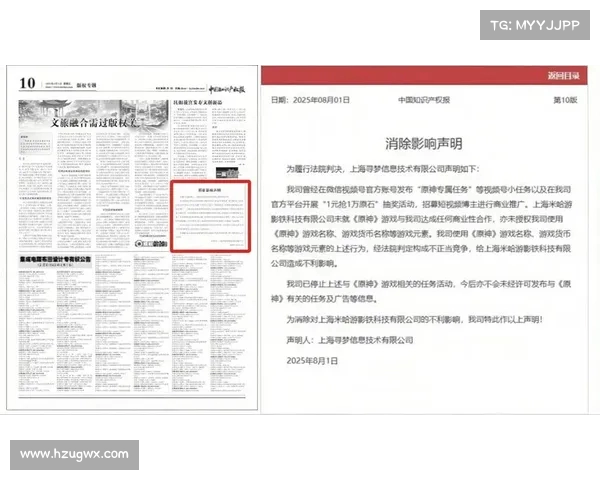Click the line starting 为履行法院判决
Image resolution: width=600 pixels, height=480 pixels.
click(383, 169)
